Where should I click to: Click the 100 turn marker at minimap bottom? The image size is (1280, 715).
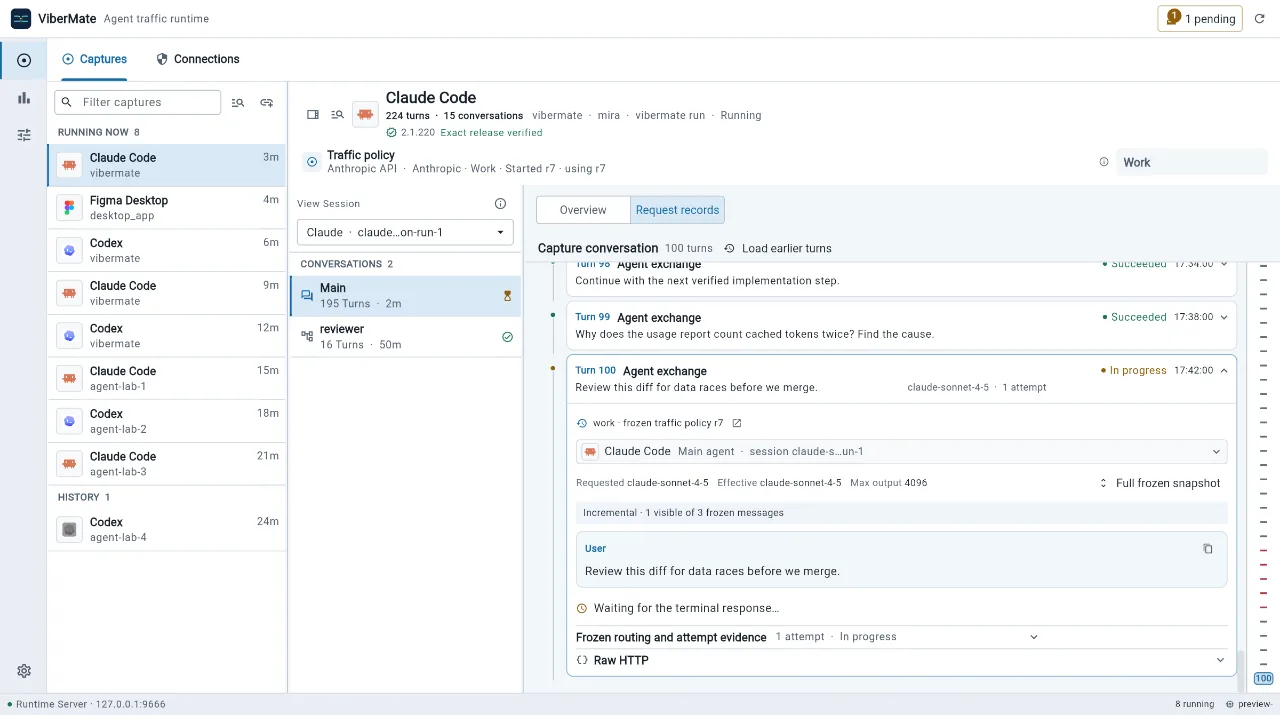pos(1263,678)
